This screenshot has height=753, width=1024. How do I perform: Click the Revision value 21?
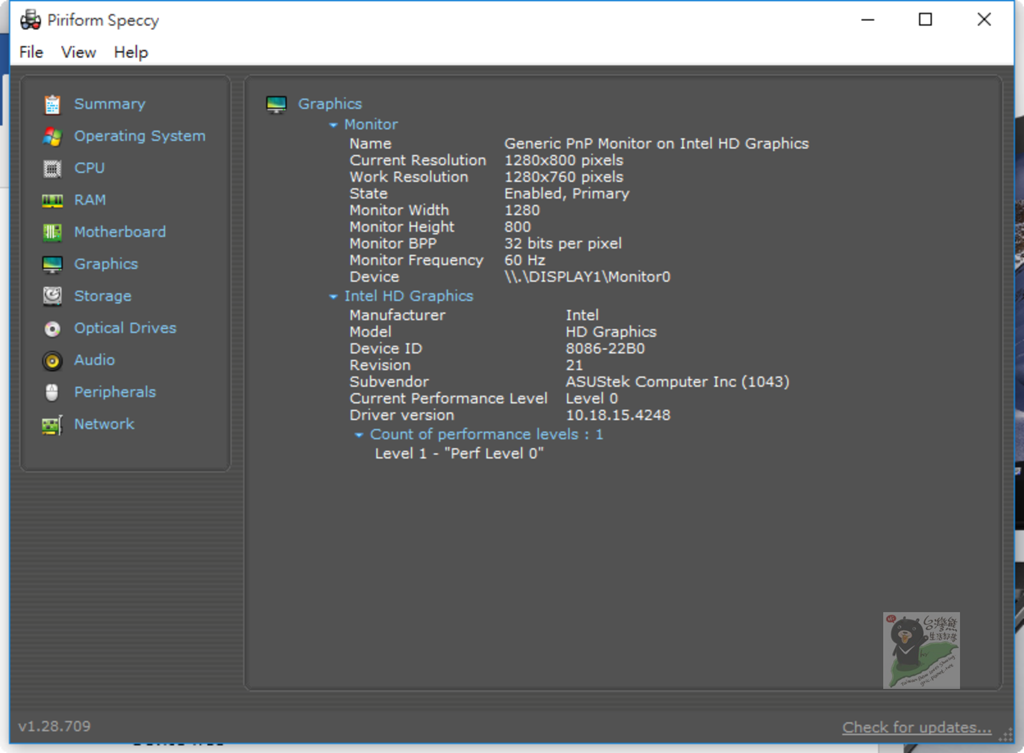(574, 366)
